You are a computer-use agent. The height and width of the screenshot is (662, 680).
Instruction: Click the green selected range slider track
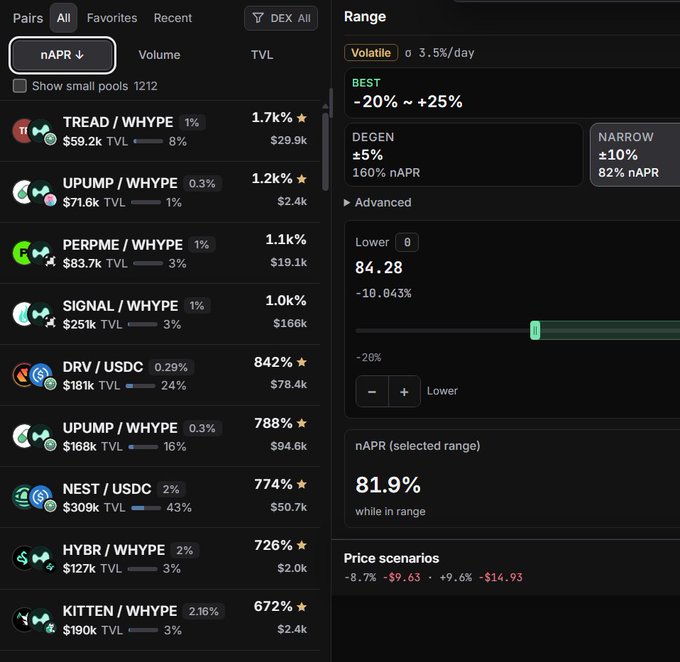(x=610, y=331)
